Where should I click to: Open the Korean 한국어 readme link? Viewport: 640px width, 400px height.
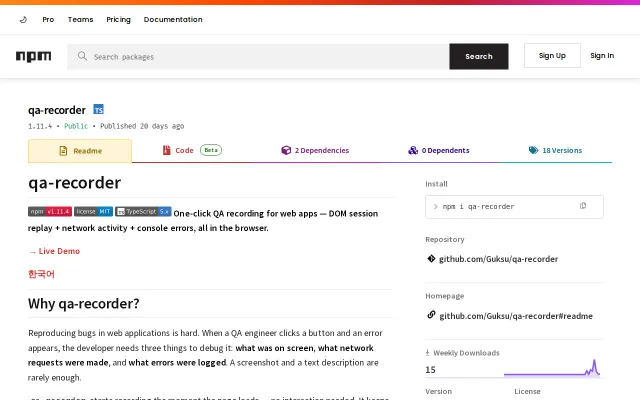41,274
